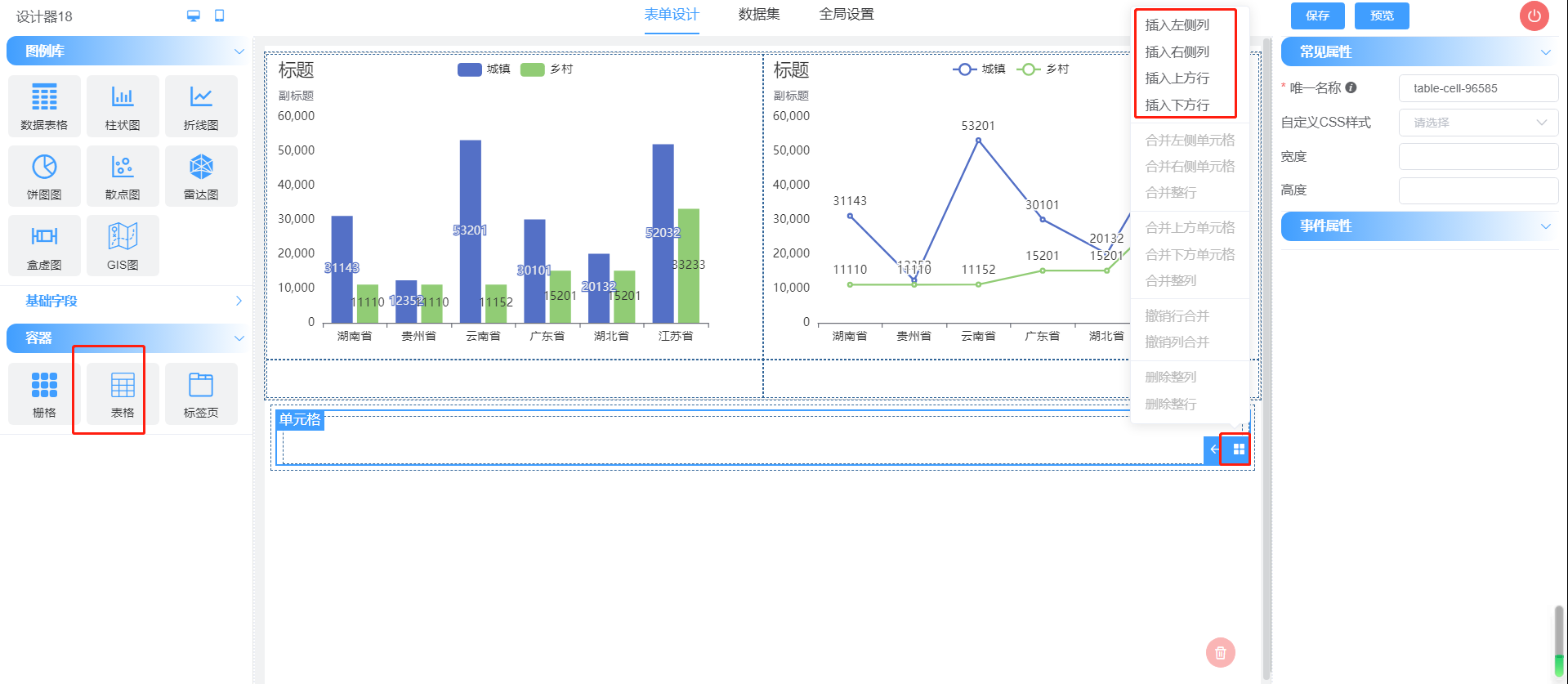Viewport: 1568px width, 684px height.
Task: Choose 插入下方行 from the menu
Action: [x=1177, y=105]
